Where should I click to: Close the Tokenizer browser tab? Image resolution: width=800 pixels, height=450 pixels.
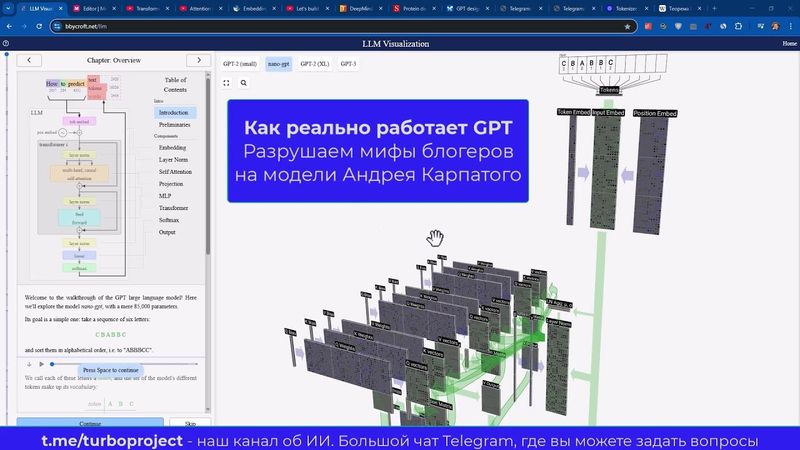click(646, 8)
